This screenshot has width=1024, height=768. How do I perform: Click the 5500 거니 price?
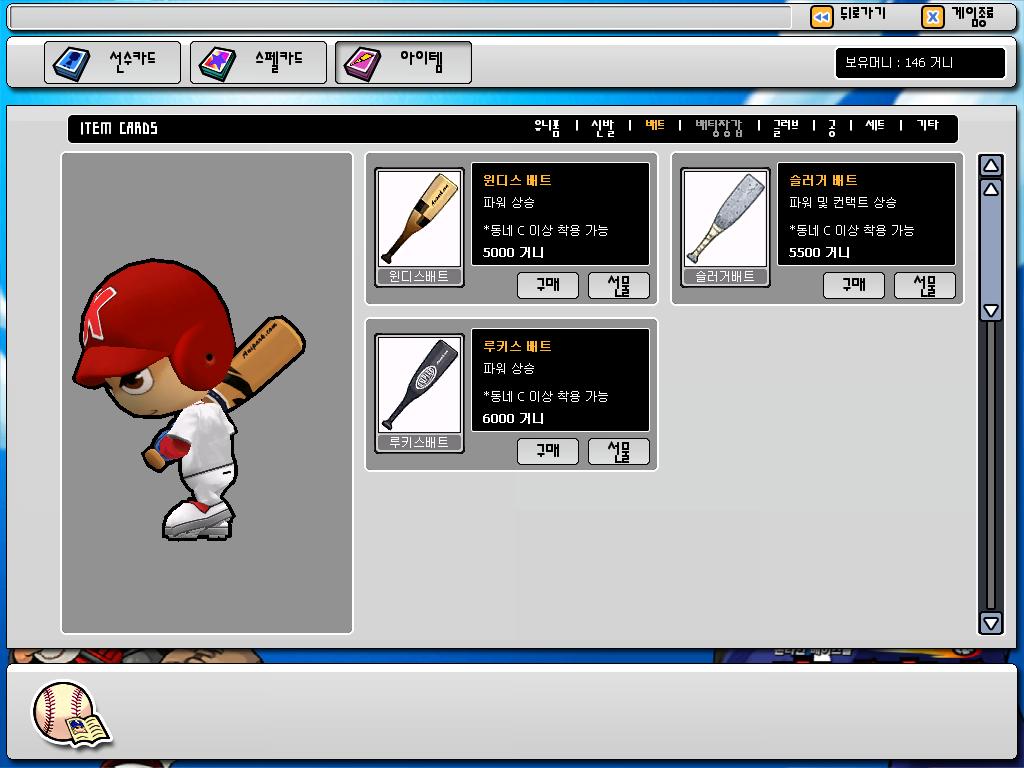coord(819,253)
